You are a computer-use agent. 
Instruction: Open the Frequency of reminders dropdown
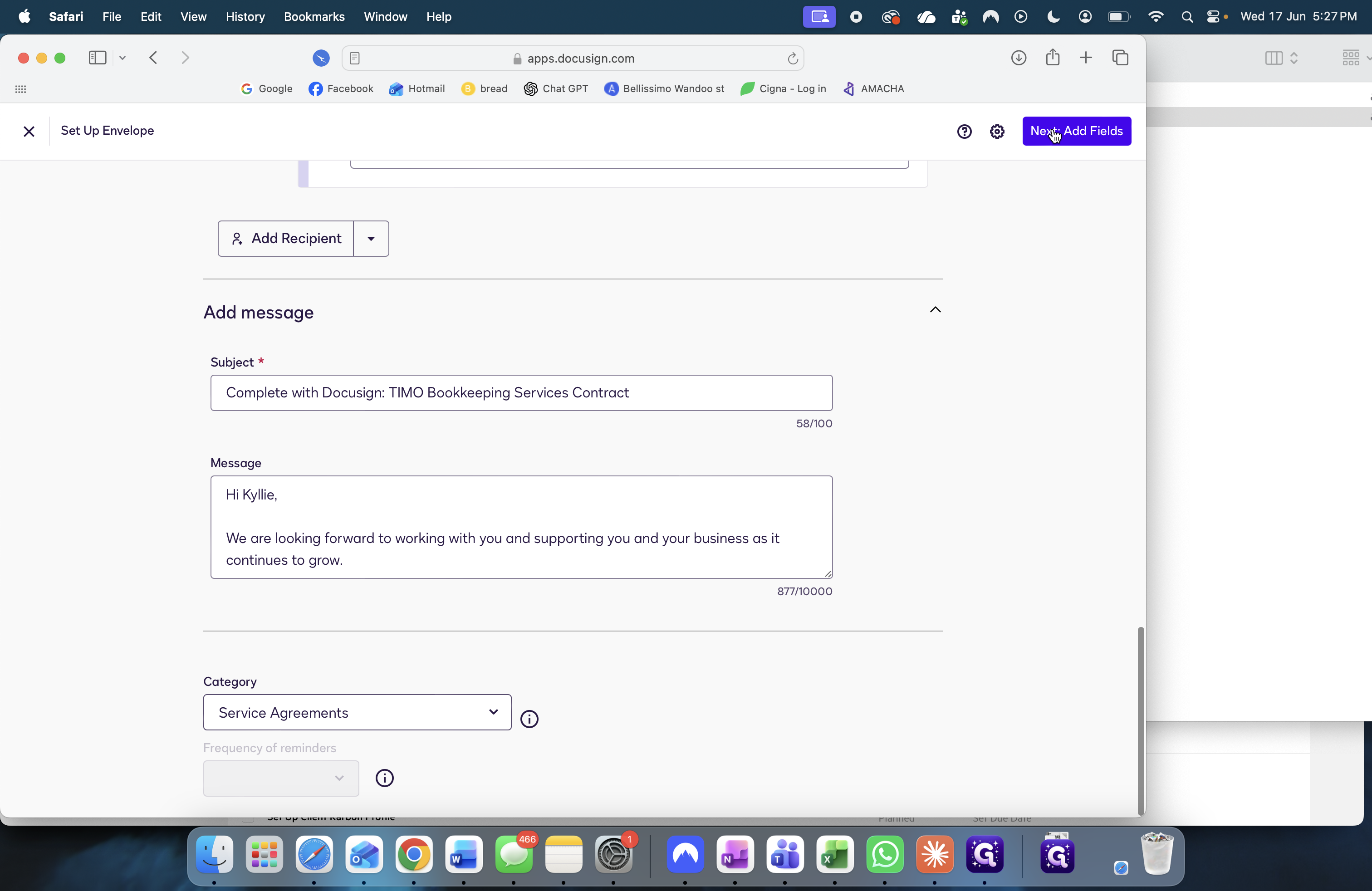[281, 778]
